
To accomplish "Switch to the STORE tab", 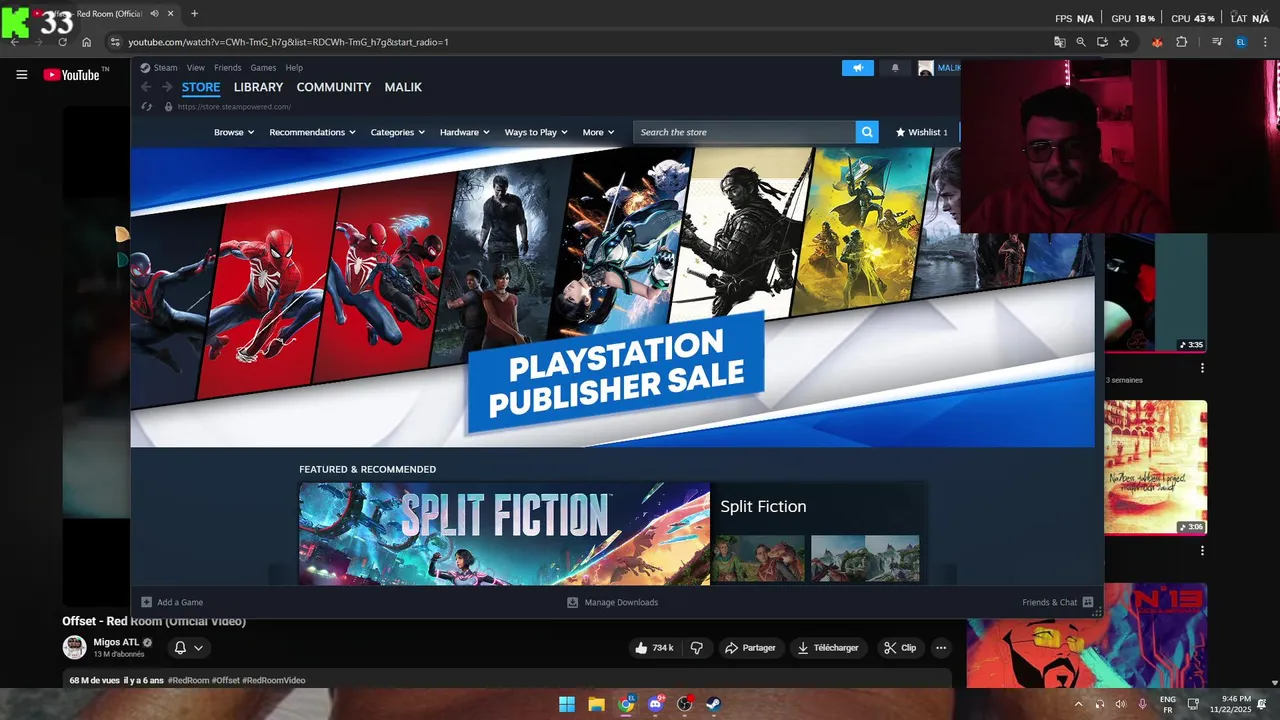I will 201,87.
